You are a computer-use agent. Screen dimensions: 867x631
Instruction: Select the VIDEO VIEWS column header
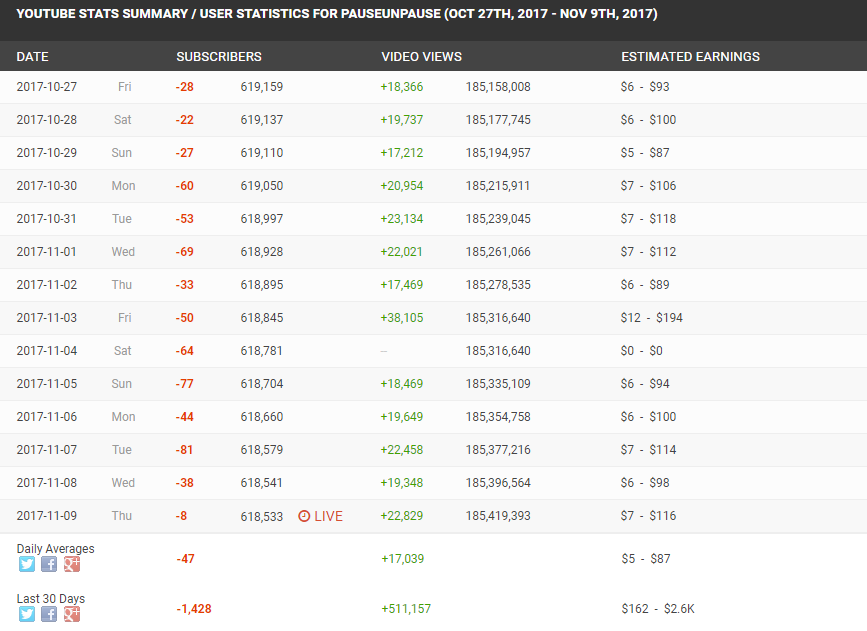point(421,56)
